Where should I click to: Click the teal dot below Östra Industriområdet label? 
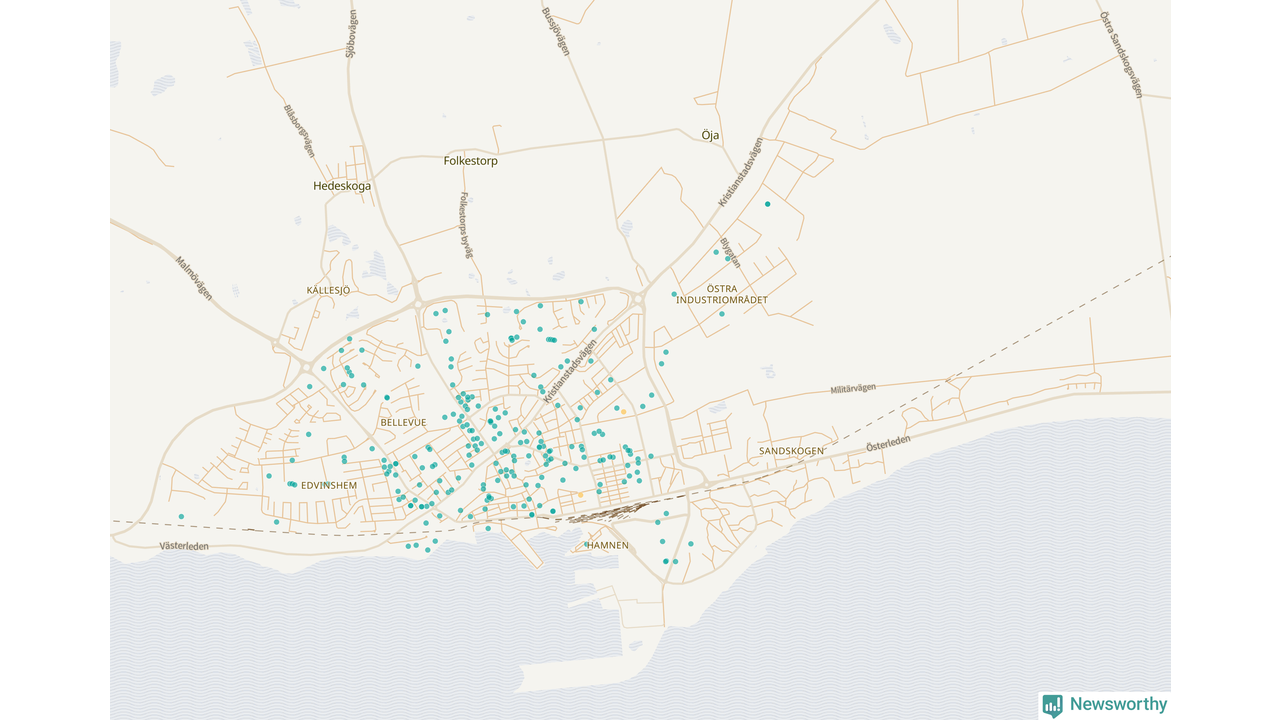[722, 314]
